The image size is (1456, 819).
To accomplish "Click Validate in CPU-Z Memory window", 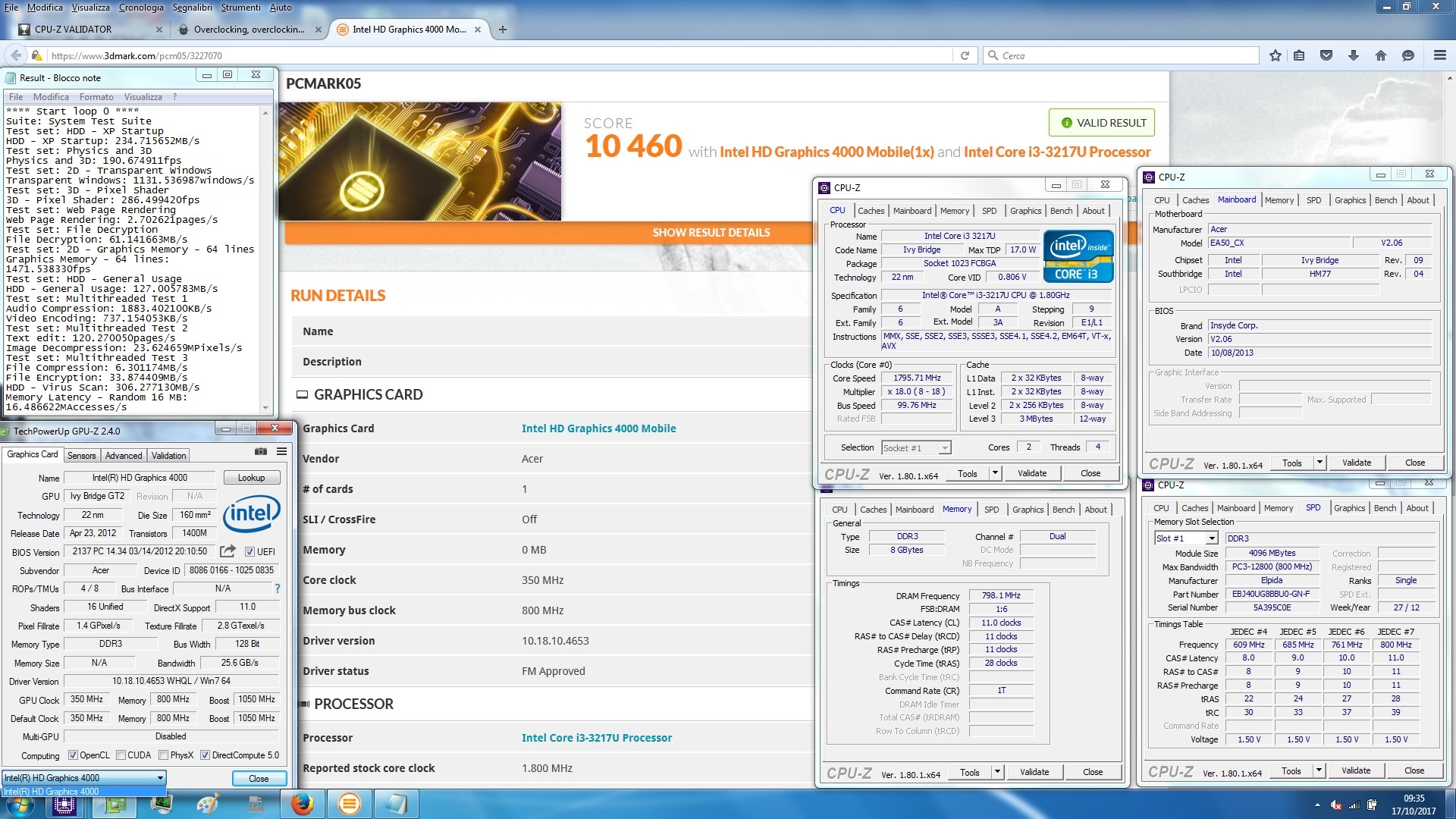I will point(1034,772).
